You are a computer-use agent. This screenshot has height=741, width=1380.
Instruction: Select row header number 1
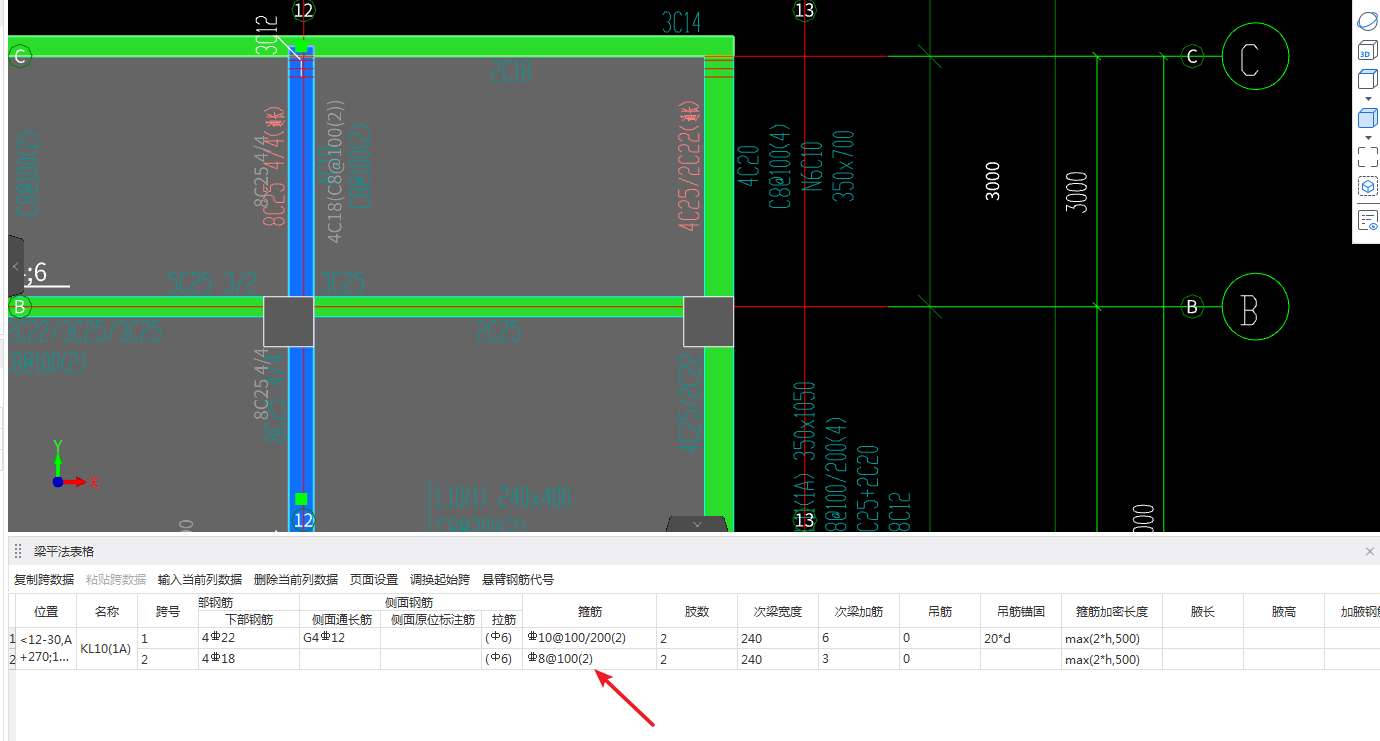coord(12,638)
